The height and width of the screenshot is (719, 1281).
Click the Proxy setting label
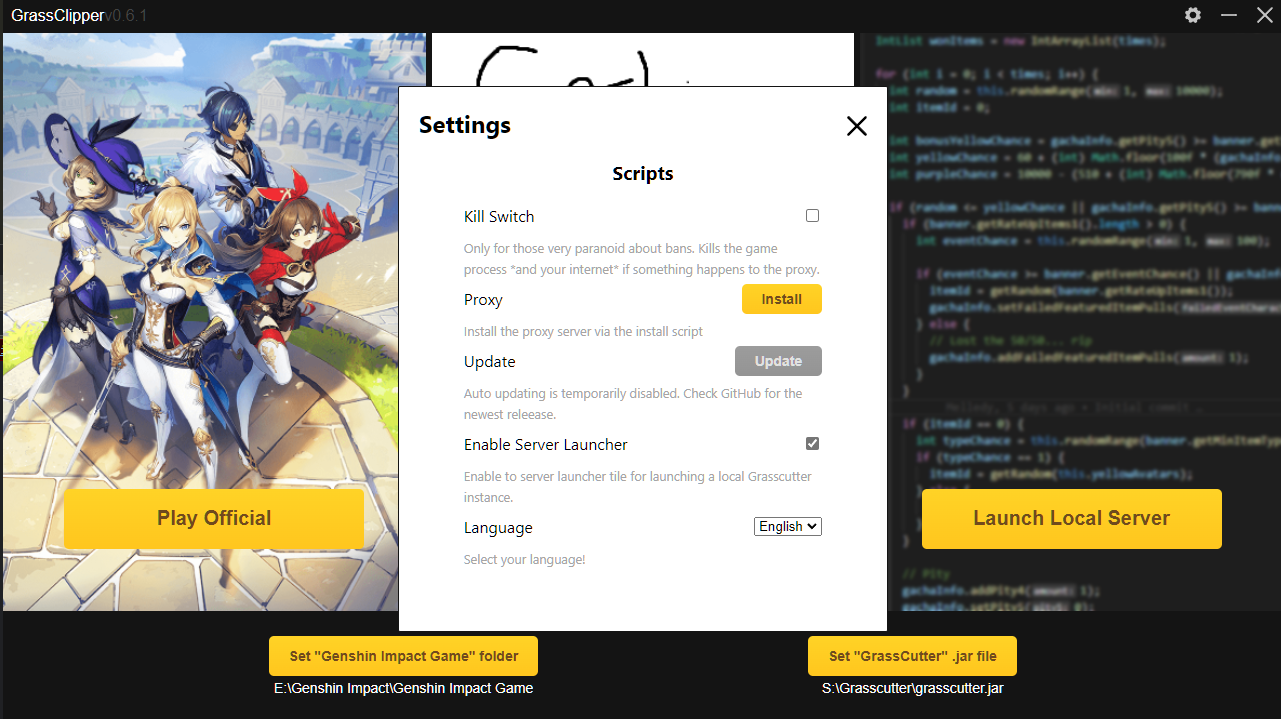coord(483,300)
